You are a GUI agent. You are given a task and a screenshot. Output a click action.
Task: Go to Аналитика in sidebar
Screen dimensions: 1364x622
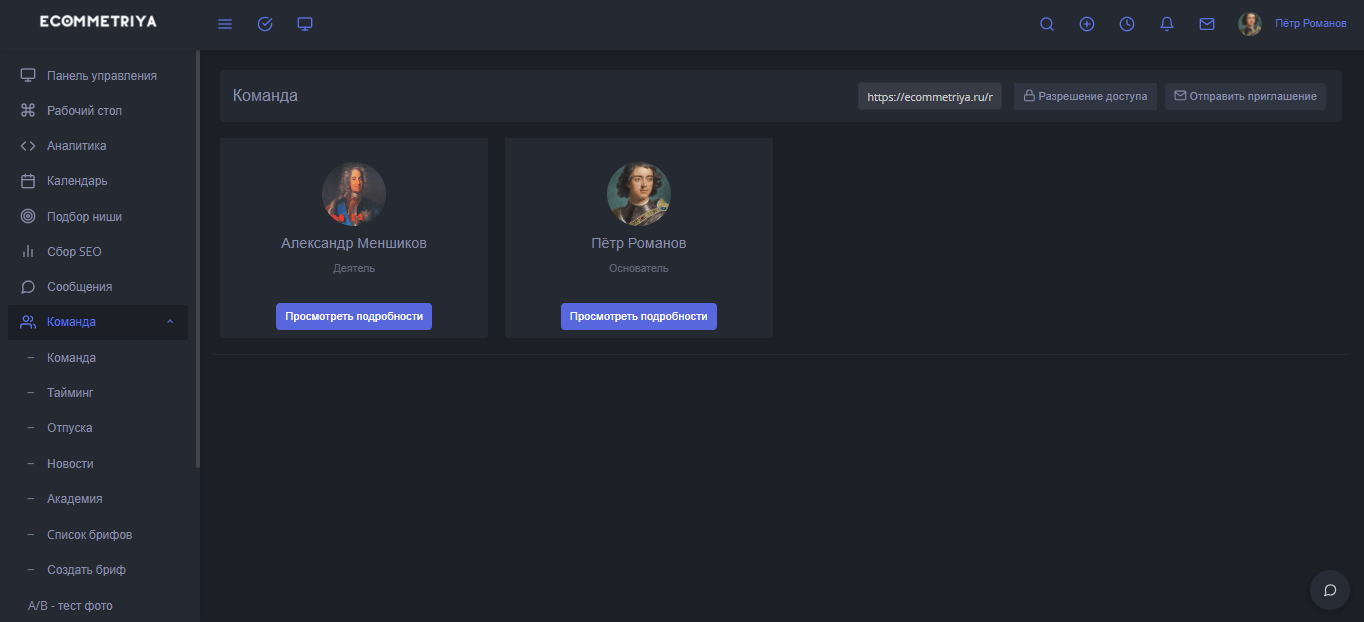76,146
